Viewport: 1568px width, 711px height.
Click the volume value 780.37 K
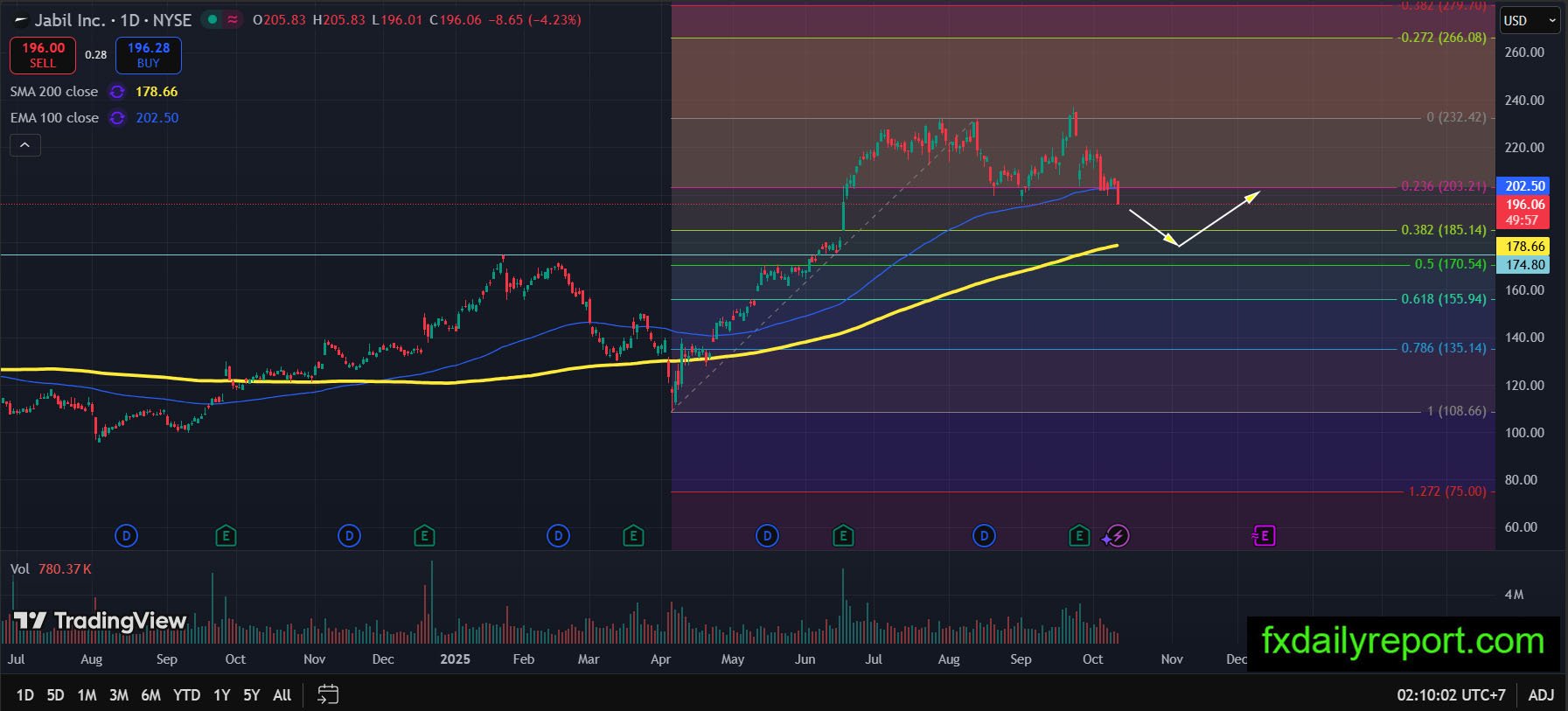(x=65, y=569)
